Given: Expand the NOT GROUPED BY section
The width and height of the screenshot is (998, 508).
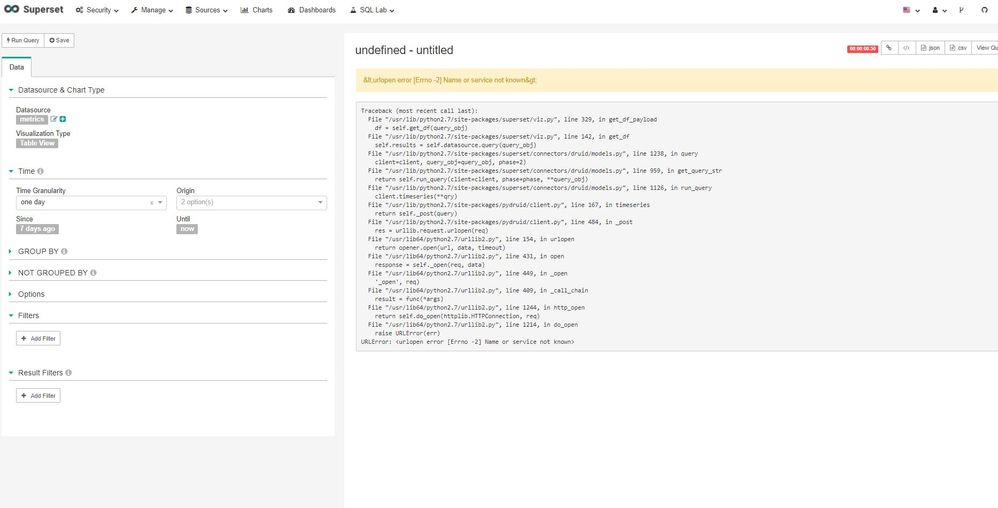Looking at the screenshot, I should [x=51, y=272].
